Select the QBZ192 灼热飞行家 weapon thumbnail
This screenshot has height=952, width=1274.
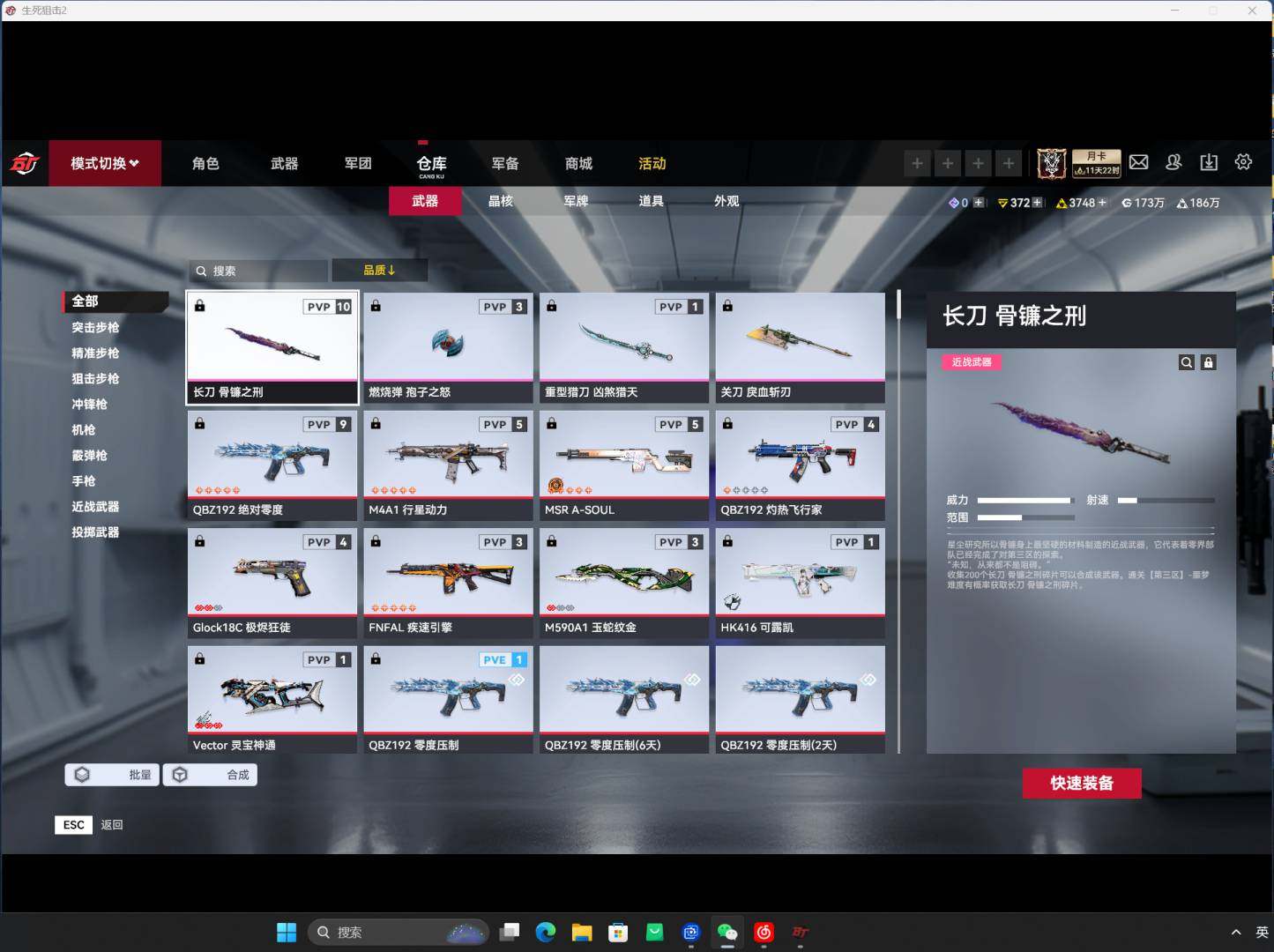[x=801, y=465]
